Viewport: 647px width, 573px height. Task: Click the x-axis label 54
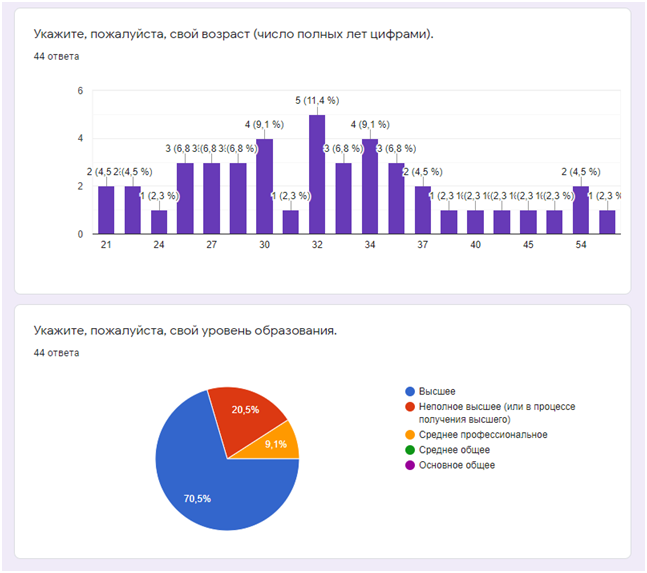[x=581, y=245]
